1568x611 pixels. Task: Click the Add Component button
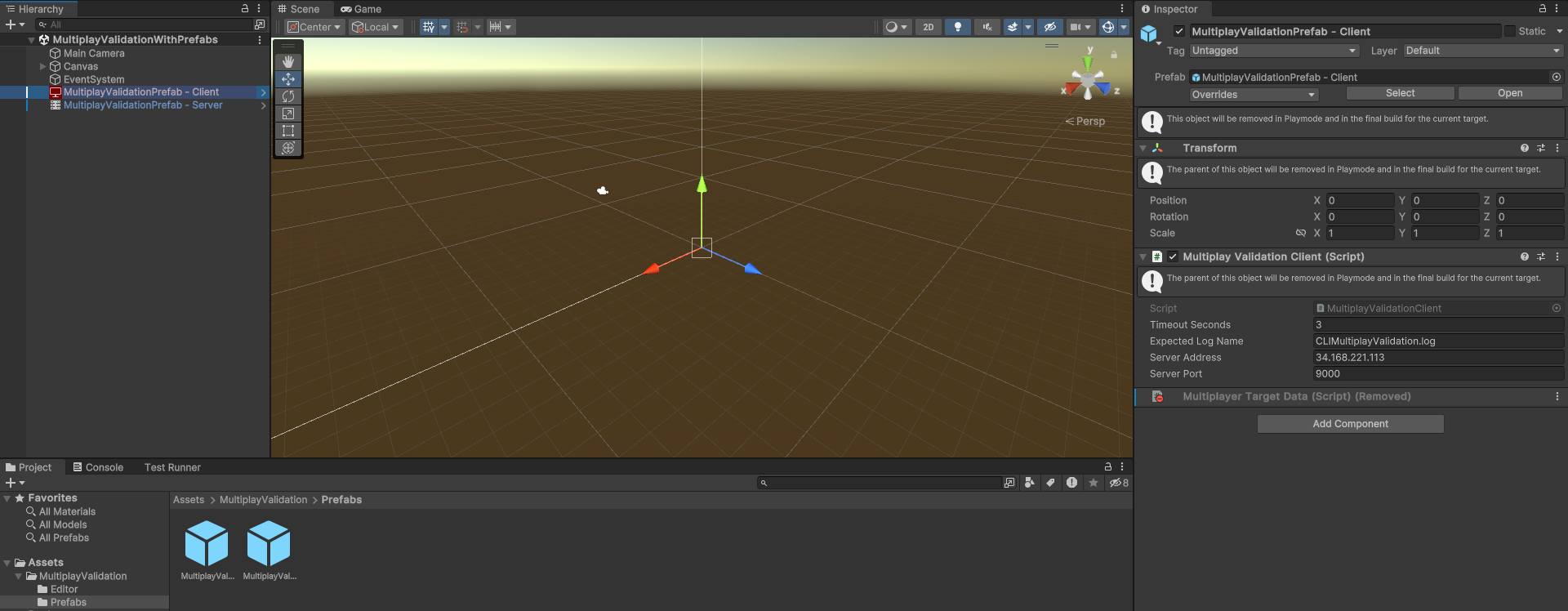click(1350, 424)
